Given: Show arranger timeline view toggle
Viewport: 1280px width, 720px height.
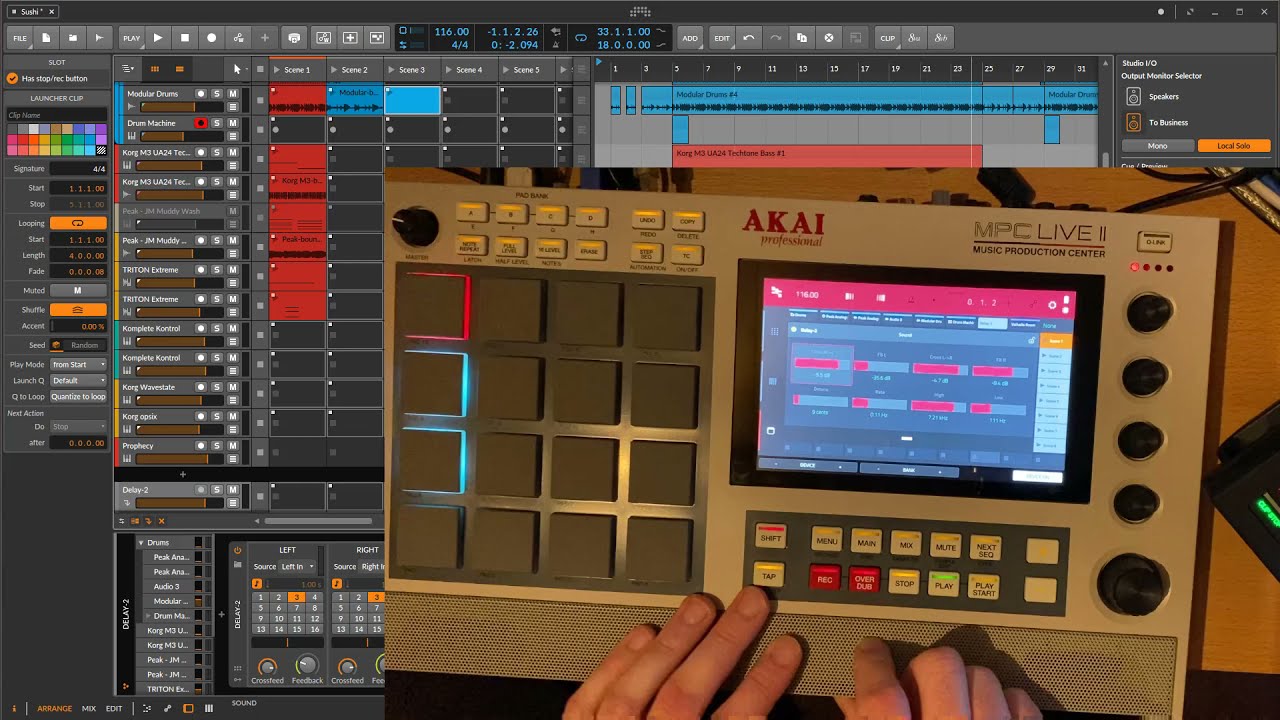Looking at the screenshot, I should click(x=179, y=69).
